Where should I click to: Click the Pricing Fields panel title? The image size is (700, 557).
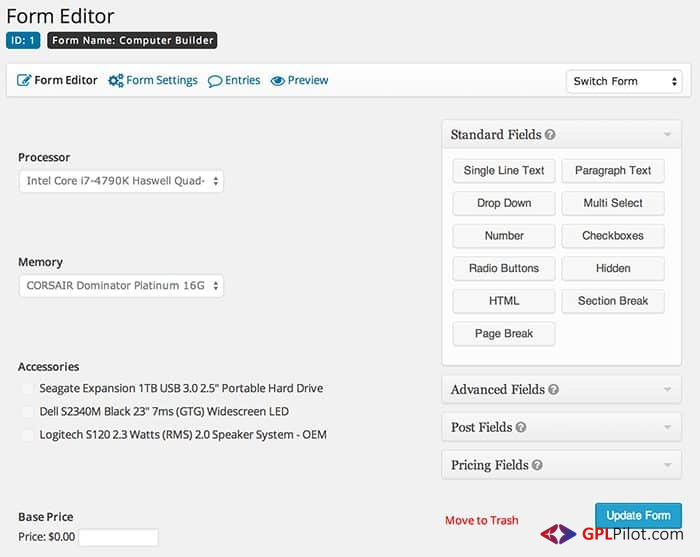click(490, 465)
